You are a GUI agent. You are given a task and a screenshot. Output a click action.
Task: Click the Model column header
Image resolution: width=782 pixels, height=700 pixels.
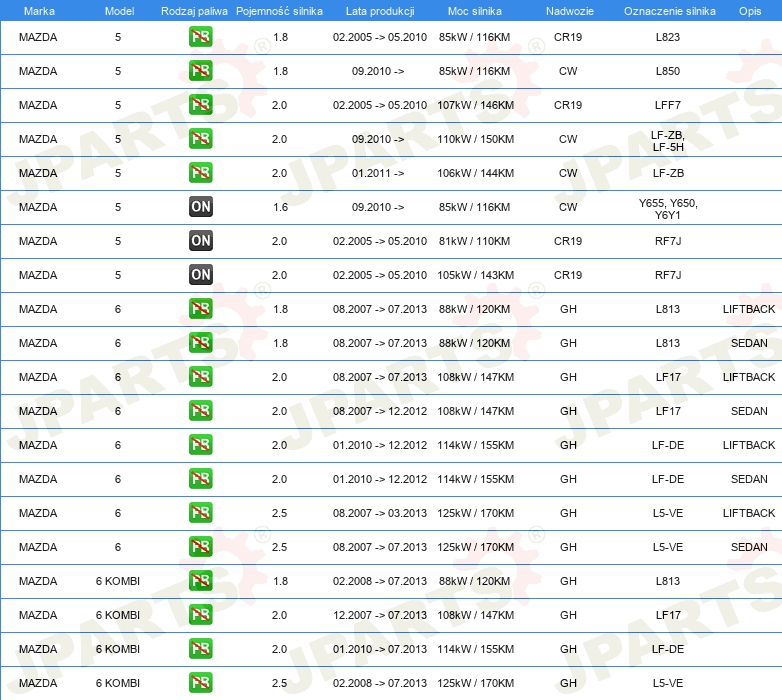pyautogui.click(x=119, y=11)
